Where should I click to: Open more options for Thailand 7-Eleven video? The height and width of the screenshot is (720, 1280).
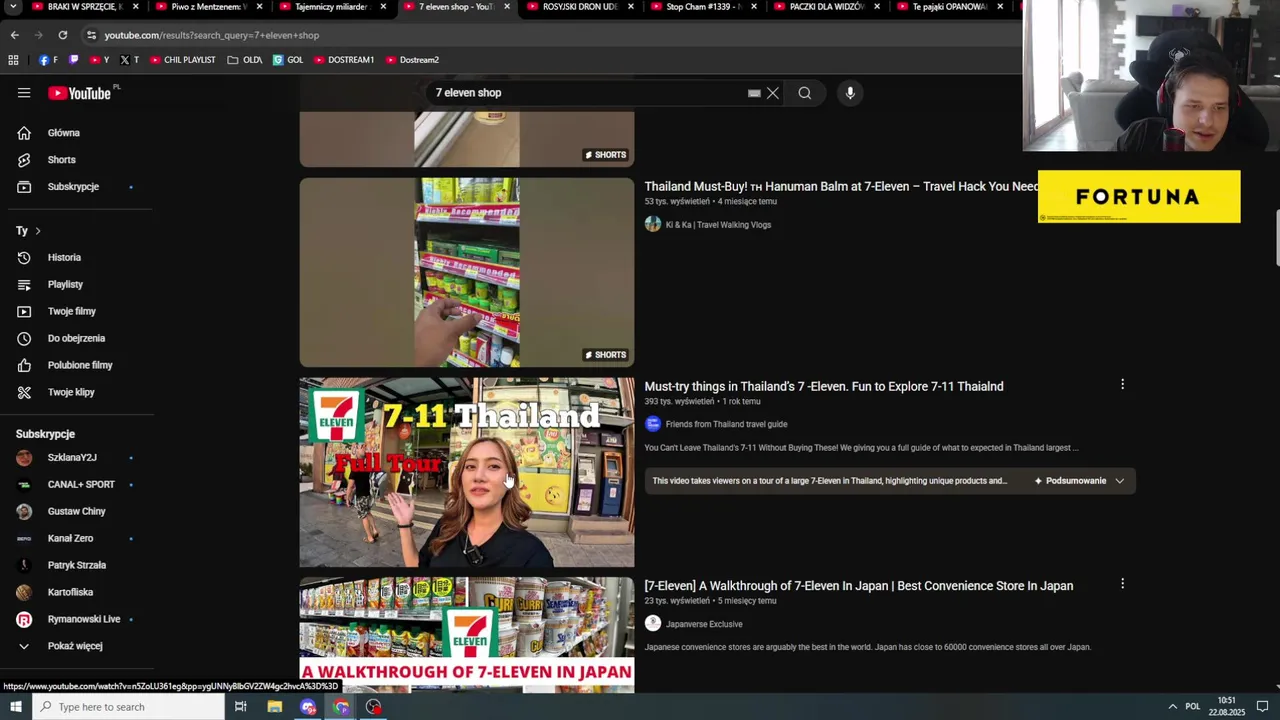(x=1122, y=385)
